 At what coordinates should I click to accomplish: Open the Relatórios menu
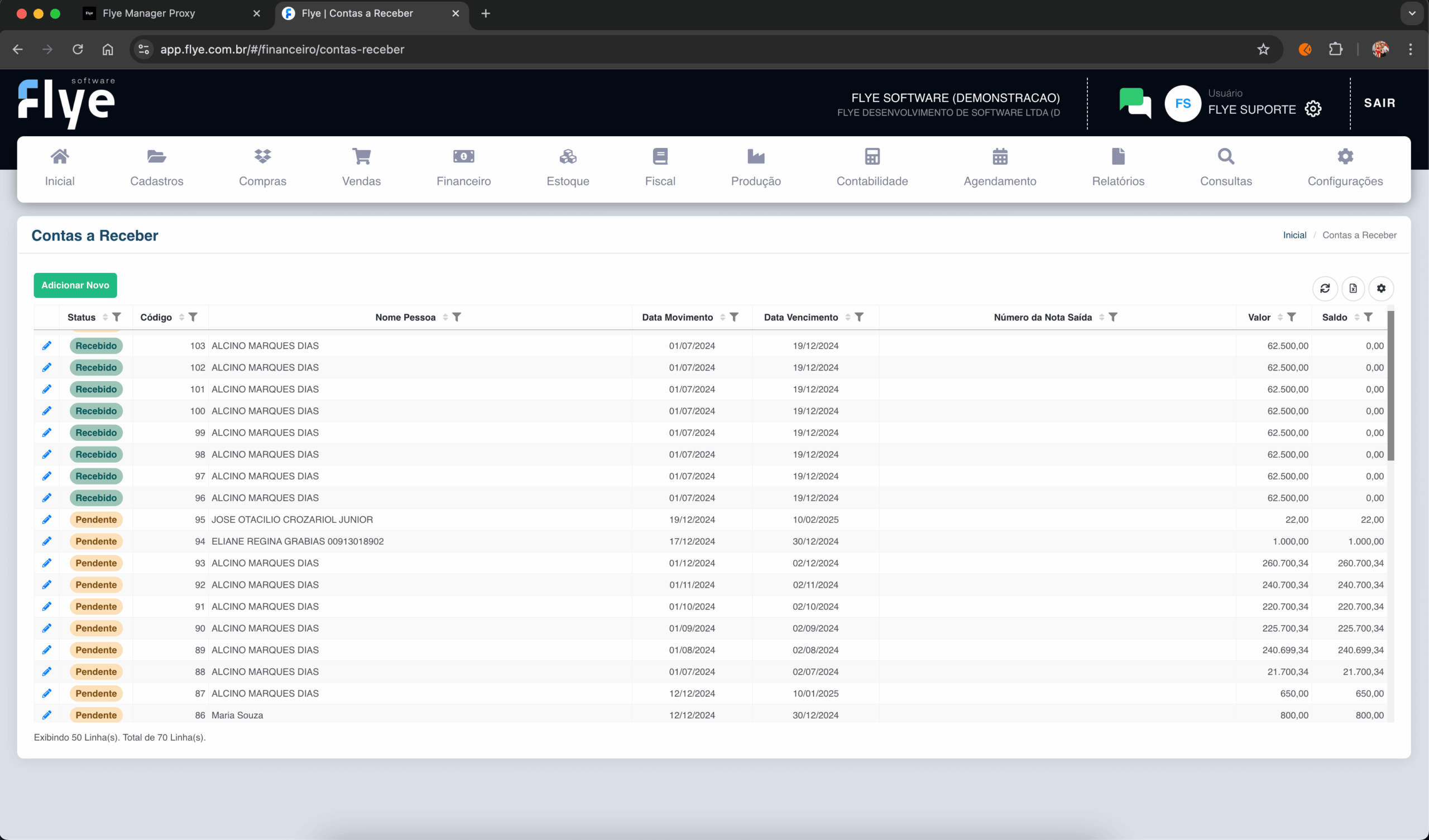[x=1118, y=167]
